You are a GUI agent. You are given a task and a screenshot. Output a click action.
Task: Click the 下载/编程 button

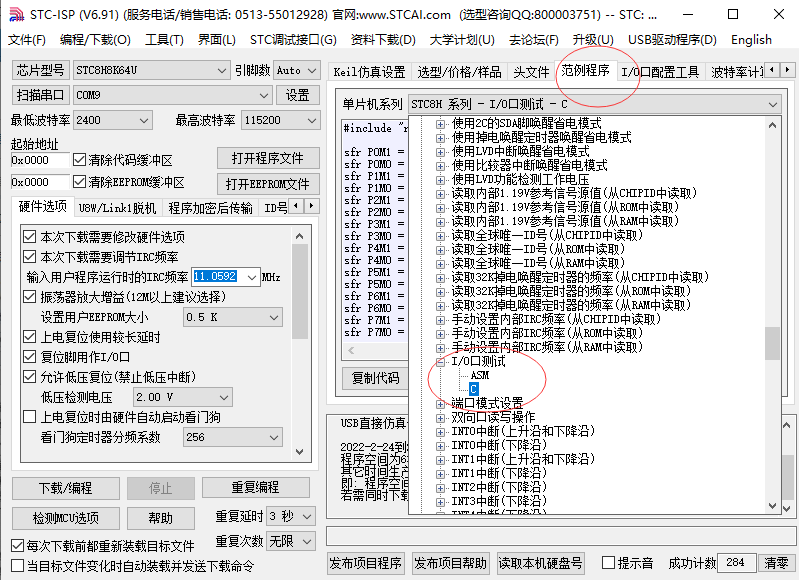[66, 488]
